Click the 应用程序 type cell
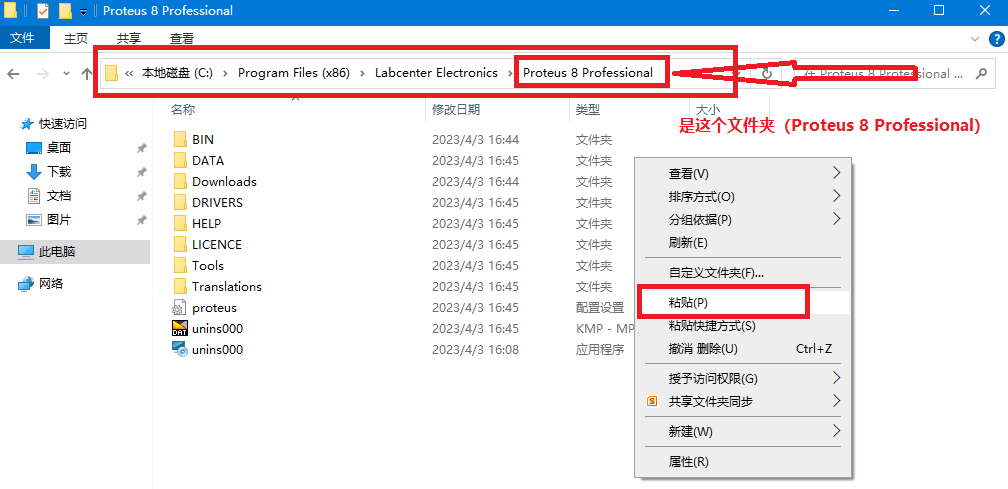The image size is (1008, 489). click(599, 350)
